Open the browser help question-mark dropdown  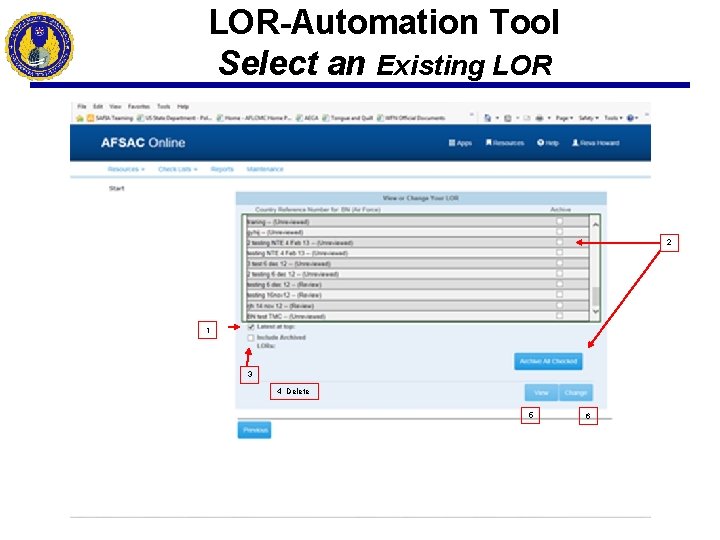pyautogui.click(x=632, y=118)
